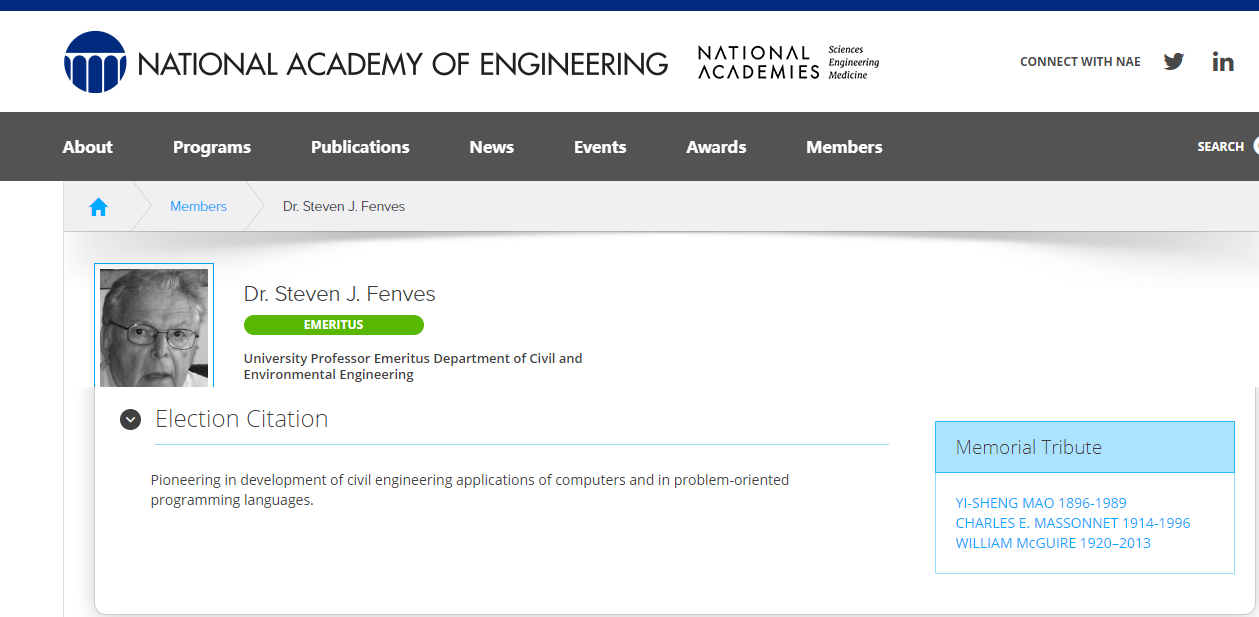Open the Programs menu

pos(212,147)
